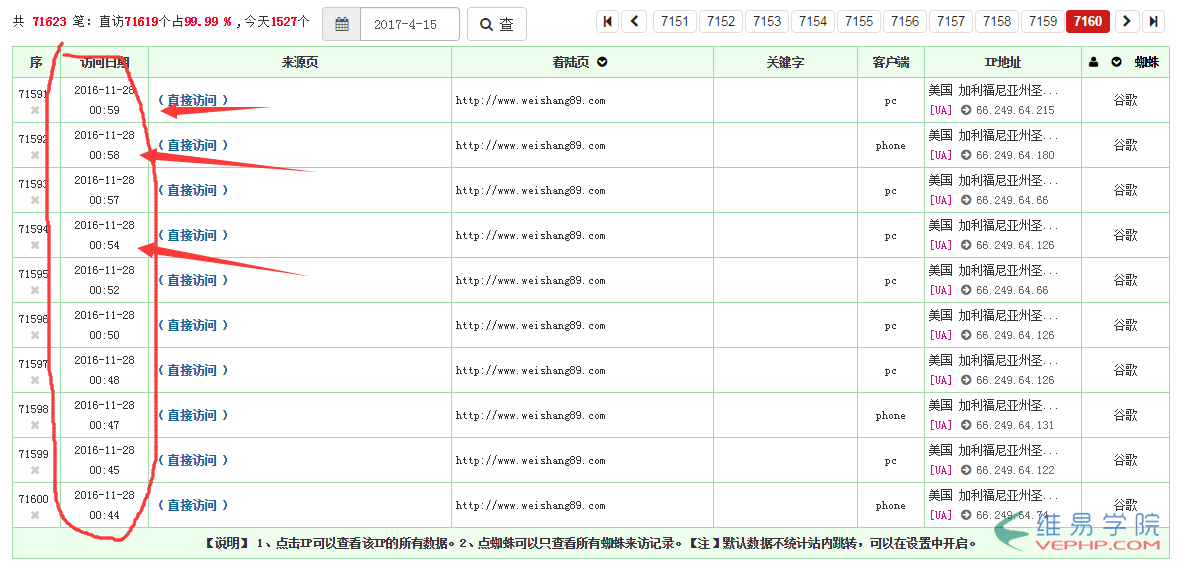Click arrow icon beside IP 66.249.64.215
Image resolution: width=1183 pixels, height=565 pixels.
[x=966, y=110]
